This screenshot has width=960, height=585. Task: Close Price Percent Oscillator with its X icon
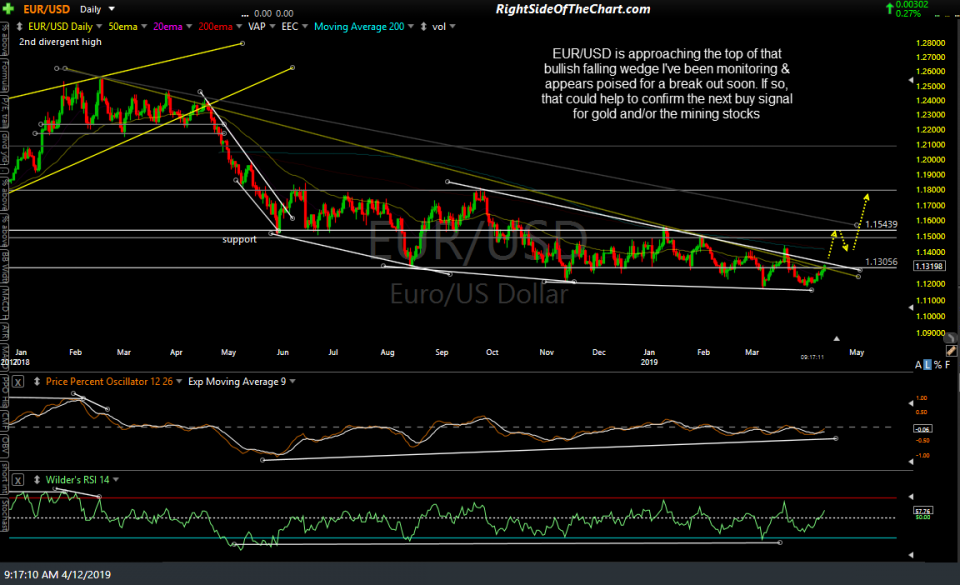[17, 381]
